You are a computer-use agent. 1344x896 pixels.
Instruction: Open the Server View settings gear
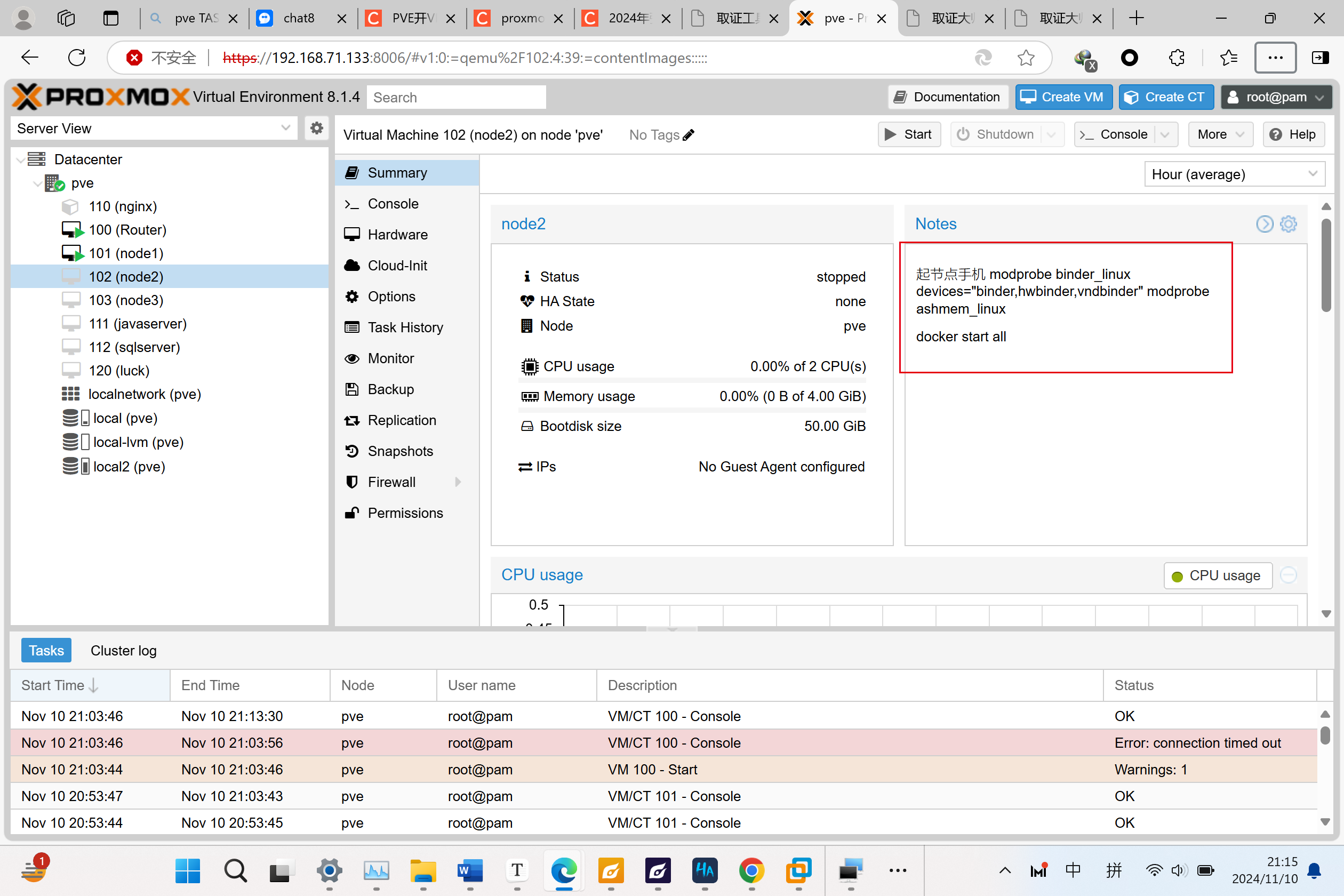(317, 128)
